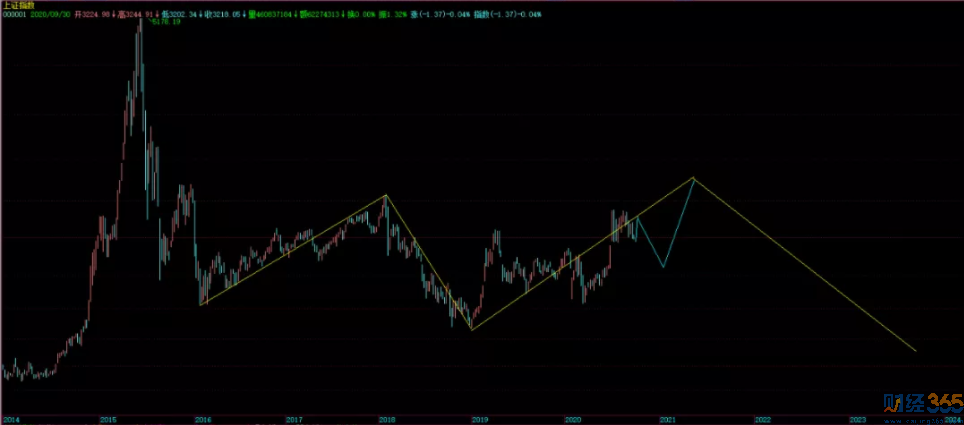Click the 财经365 watermark logo
The image size is (964, 425).
tap(920, 403)
